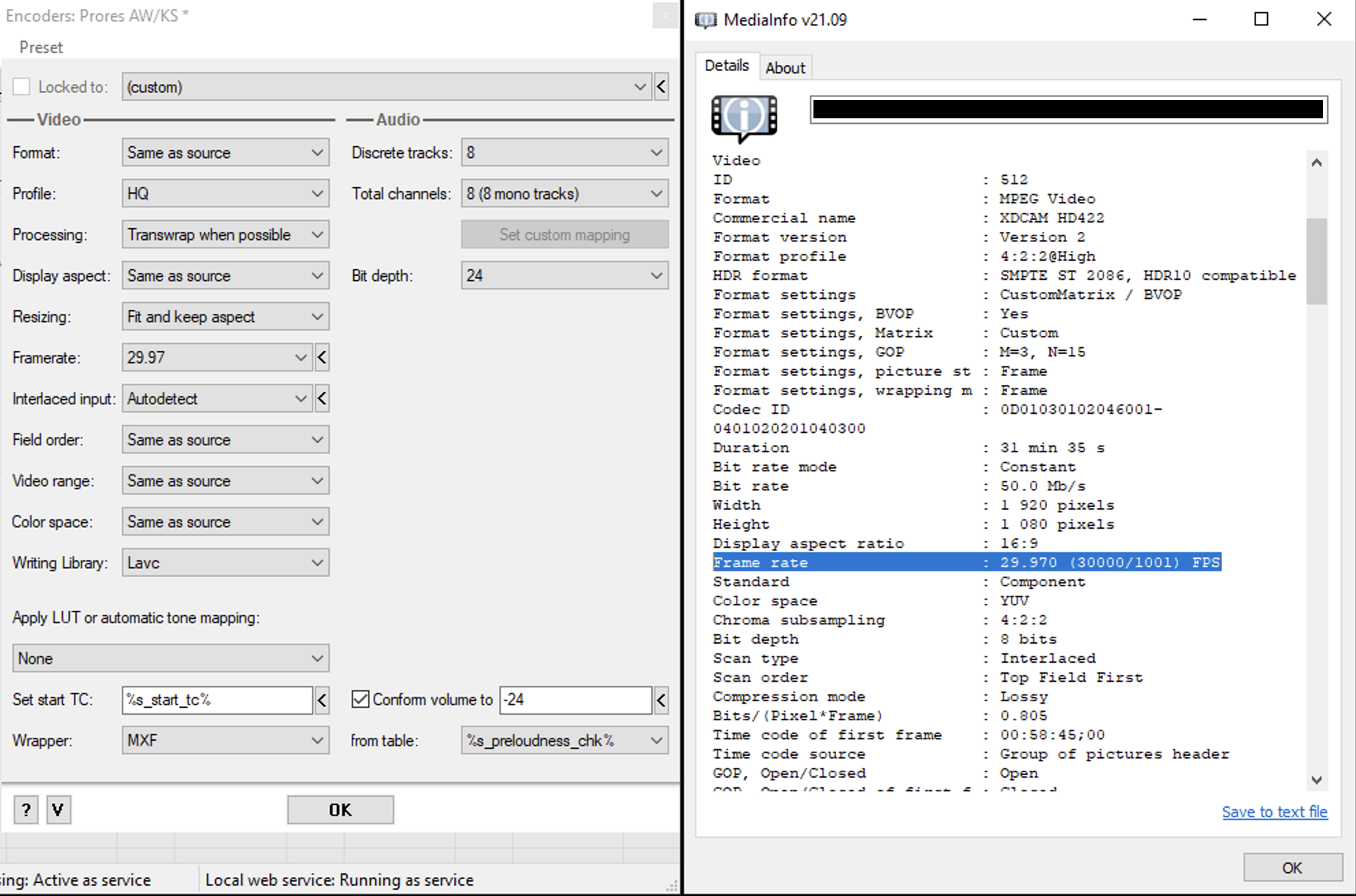The image size is (1356, 896).
Task: Open the Framerate 29.97 dropdown
Action: click(217, 358)
